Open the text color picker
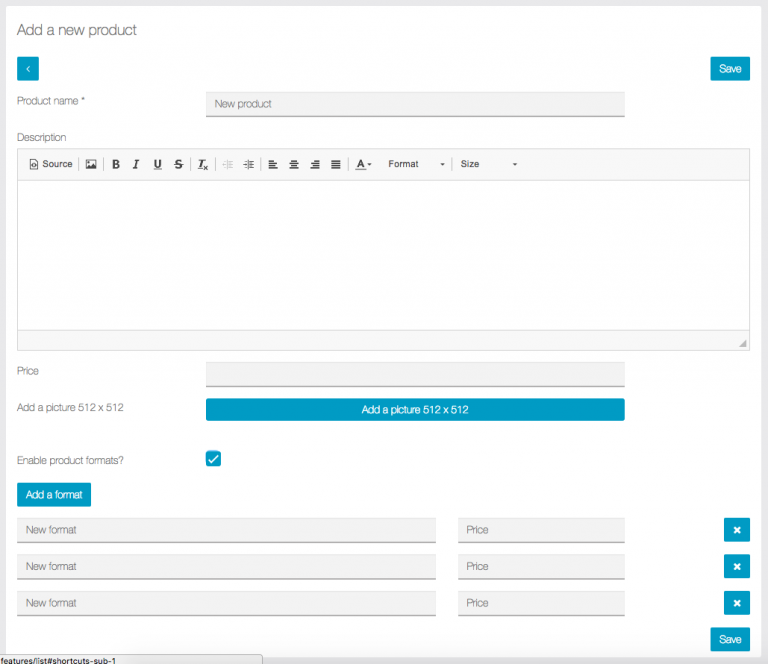The image size is (768, 664). [364, 164]
